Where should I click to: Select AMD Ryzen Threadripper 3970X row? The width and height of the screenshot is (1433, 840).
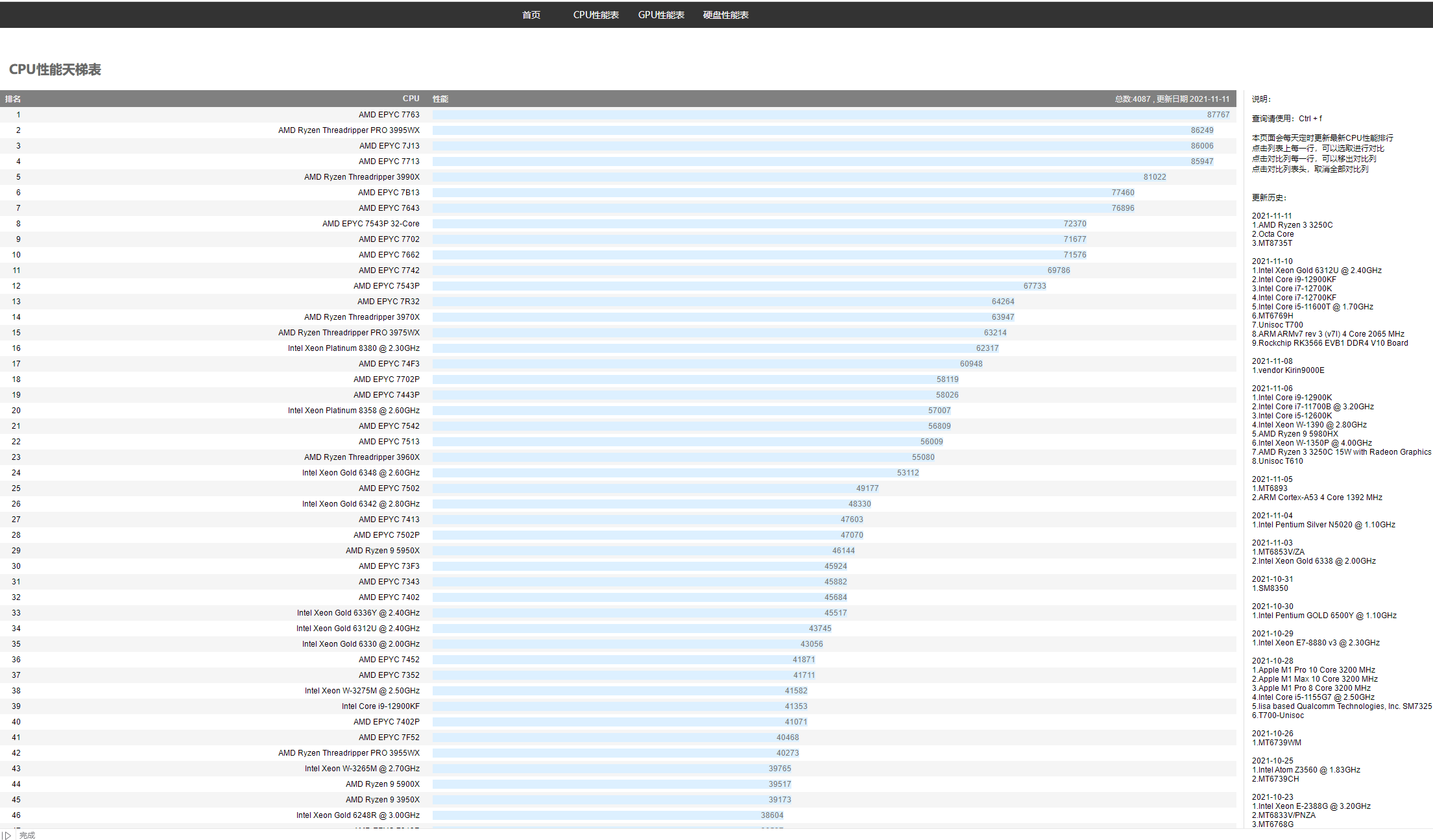point(618,317)
